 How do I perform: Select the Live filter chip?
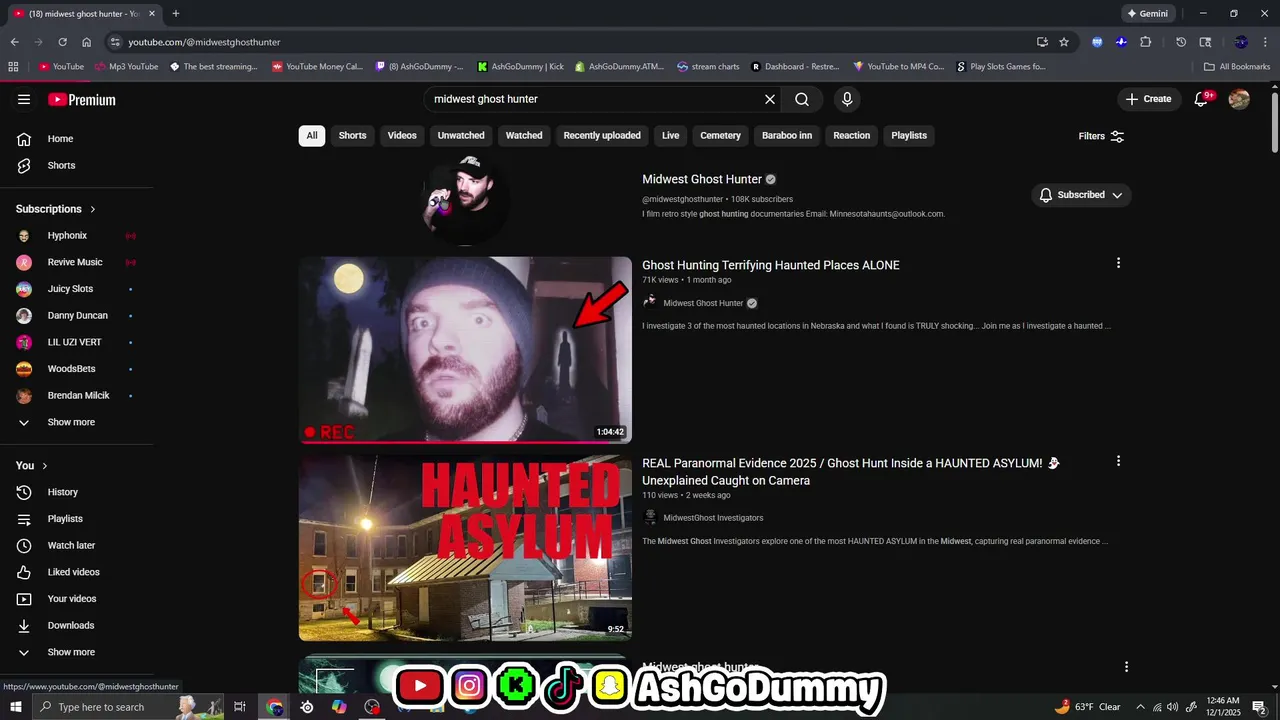point(670,135)
